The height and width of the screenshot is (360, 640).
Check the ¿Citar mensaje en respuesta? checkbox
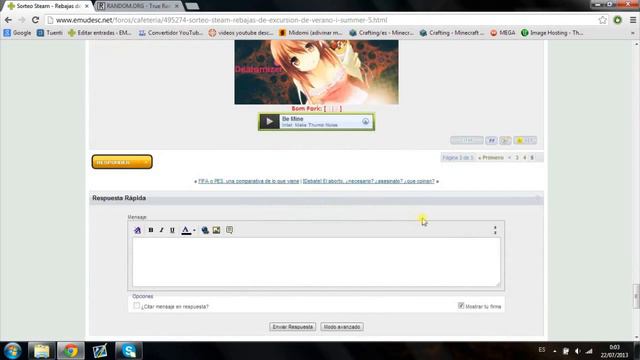pyautogui.click(x=136, y=306)
